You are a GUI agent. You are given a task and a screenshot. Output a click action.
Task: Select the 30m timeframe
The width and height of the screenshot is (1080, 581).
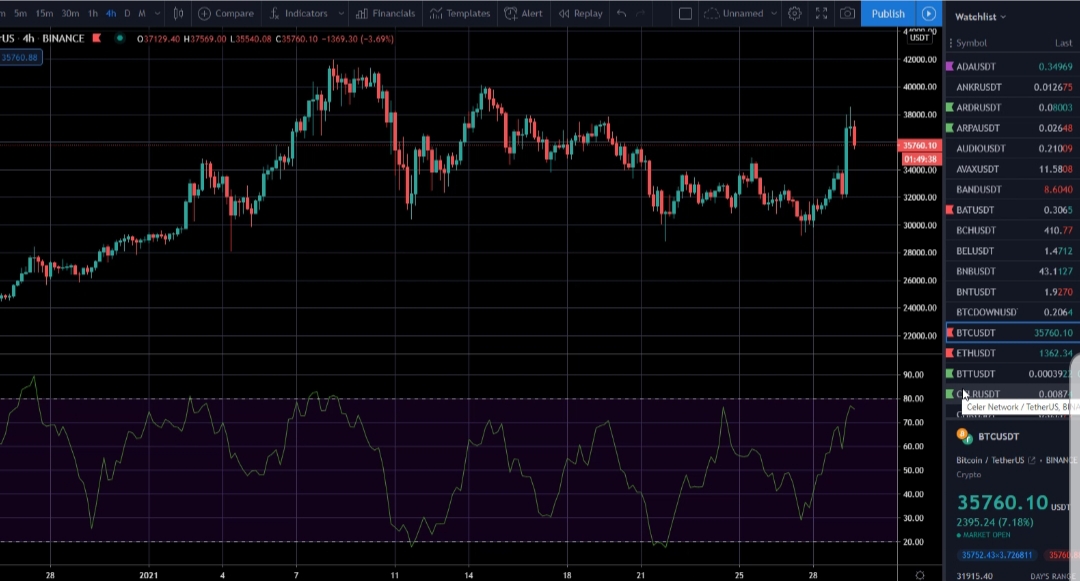[x=70, y=13]
